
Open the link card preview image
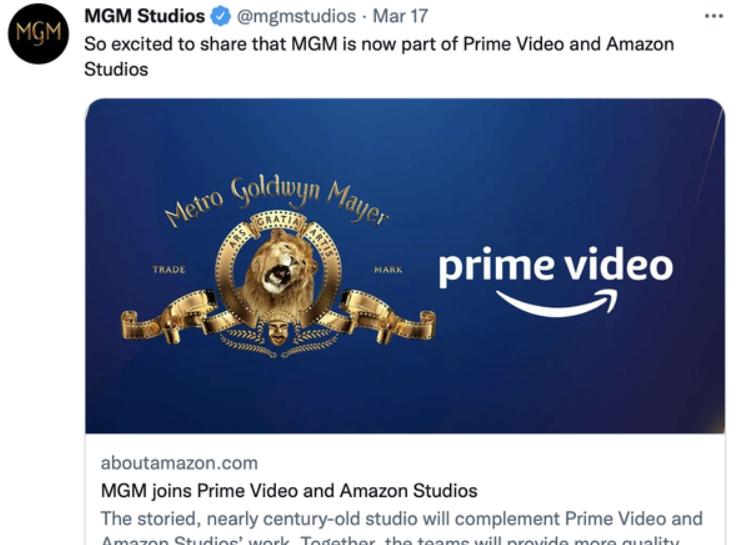pos(405,266)
